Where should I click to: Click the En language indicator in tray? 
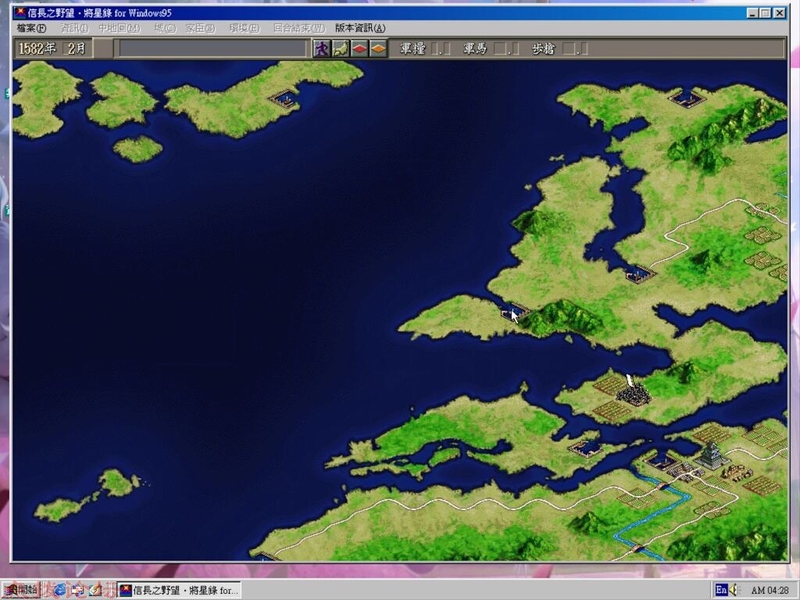tap(720, 590)
